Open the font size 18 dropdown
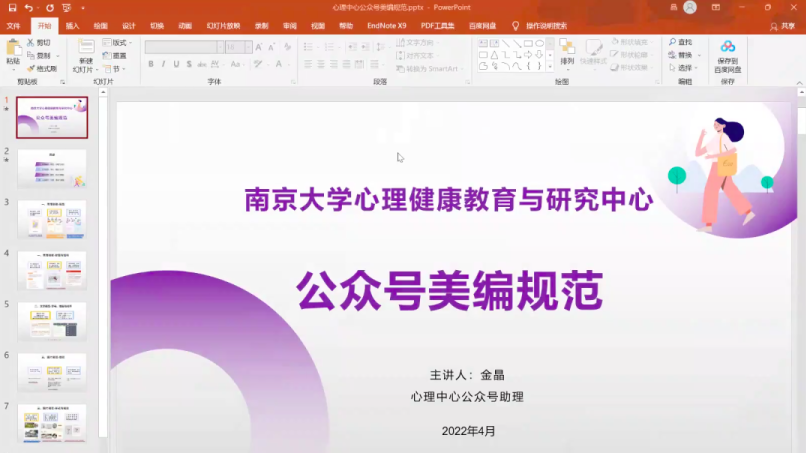Screen dimensions: 806x453 (x=249, y=47)
